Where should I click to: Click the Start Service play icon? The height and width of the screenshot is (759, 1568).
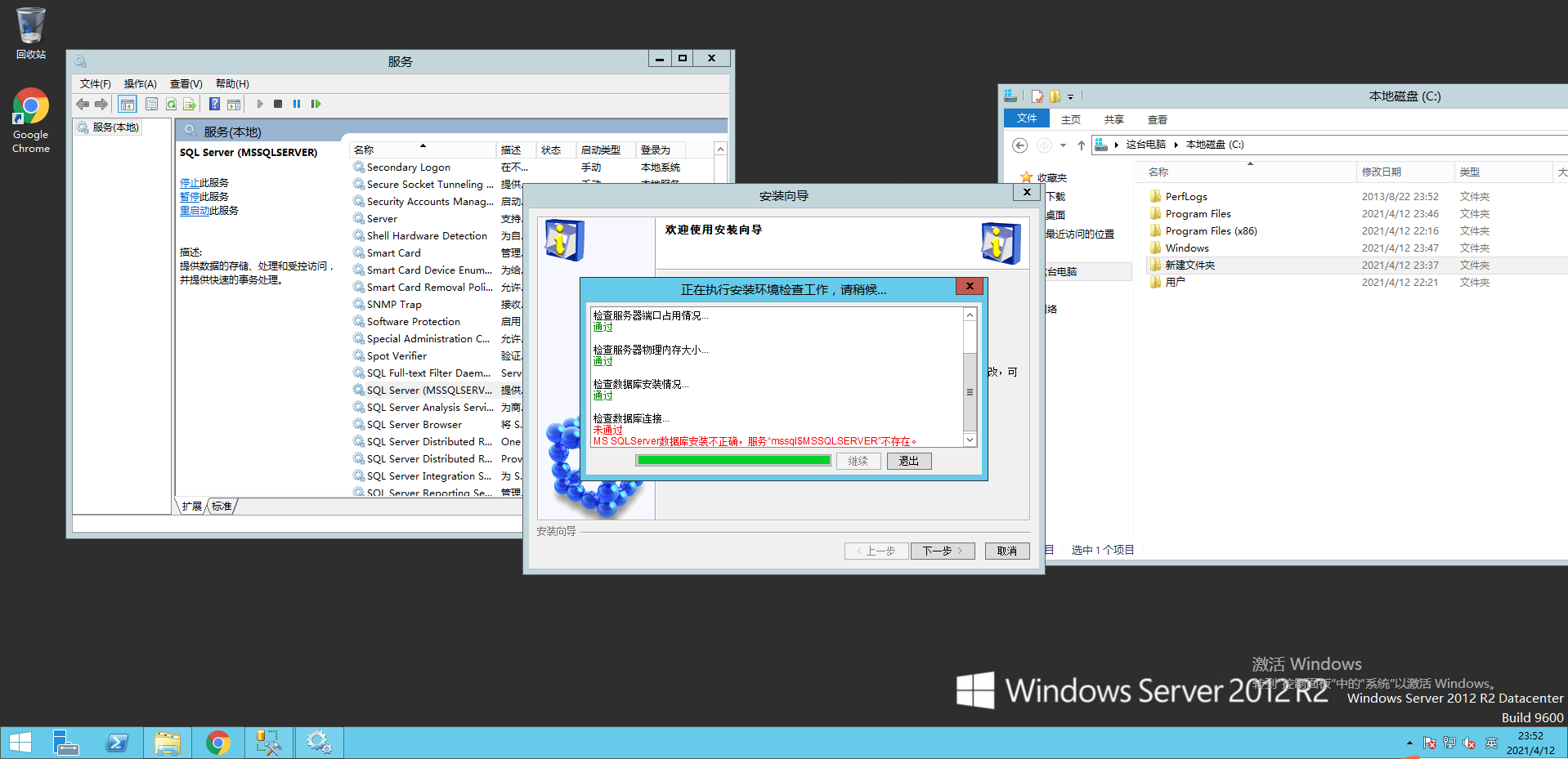point(260,105)
